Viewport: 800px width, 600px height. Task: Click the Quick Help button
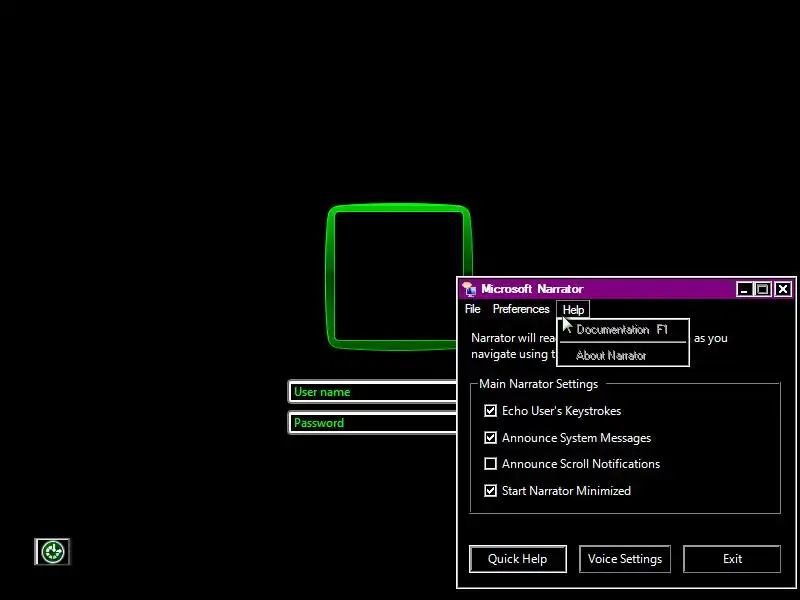pyautogui.click(x=517, y=559)
